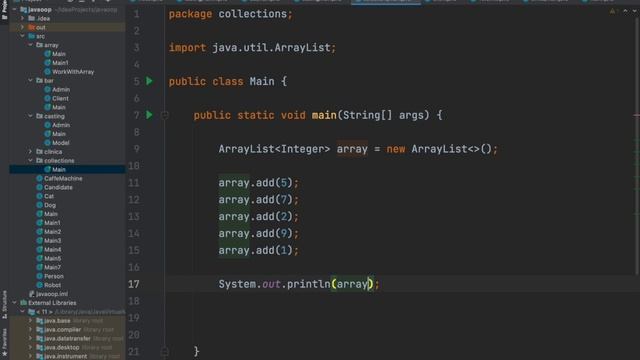Place cursor on array.add(5) line

pyautogui.click(x=258, y=183)
